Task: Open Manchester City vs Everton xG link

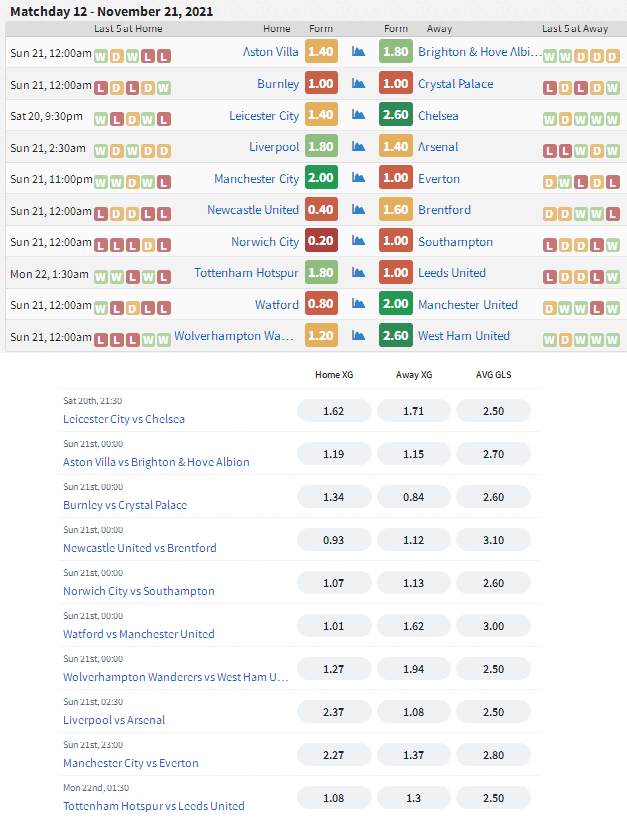Action: click(131, 763)
